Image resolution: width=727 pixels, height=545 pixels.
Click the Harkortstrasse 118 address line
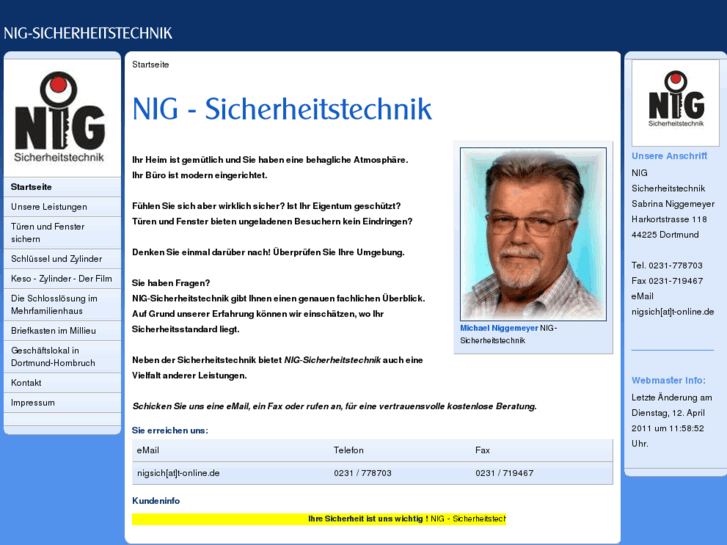[x=669, y=219]
